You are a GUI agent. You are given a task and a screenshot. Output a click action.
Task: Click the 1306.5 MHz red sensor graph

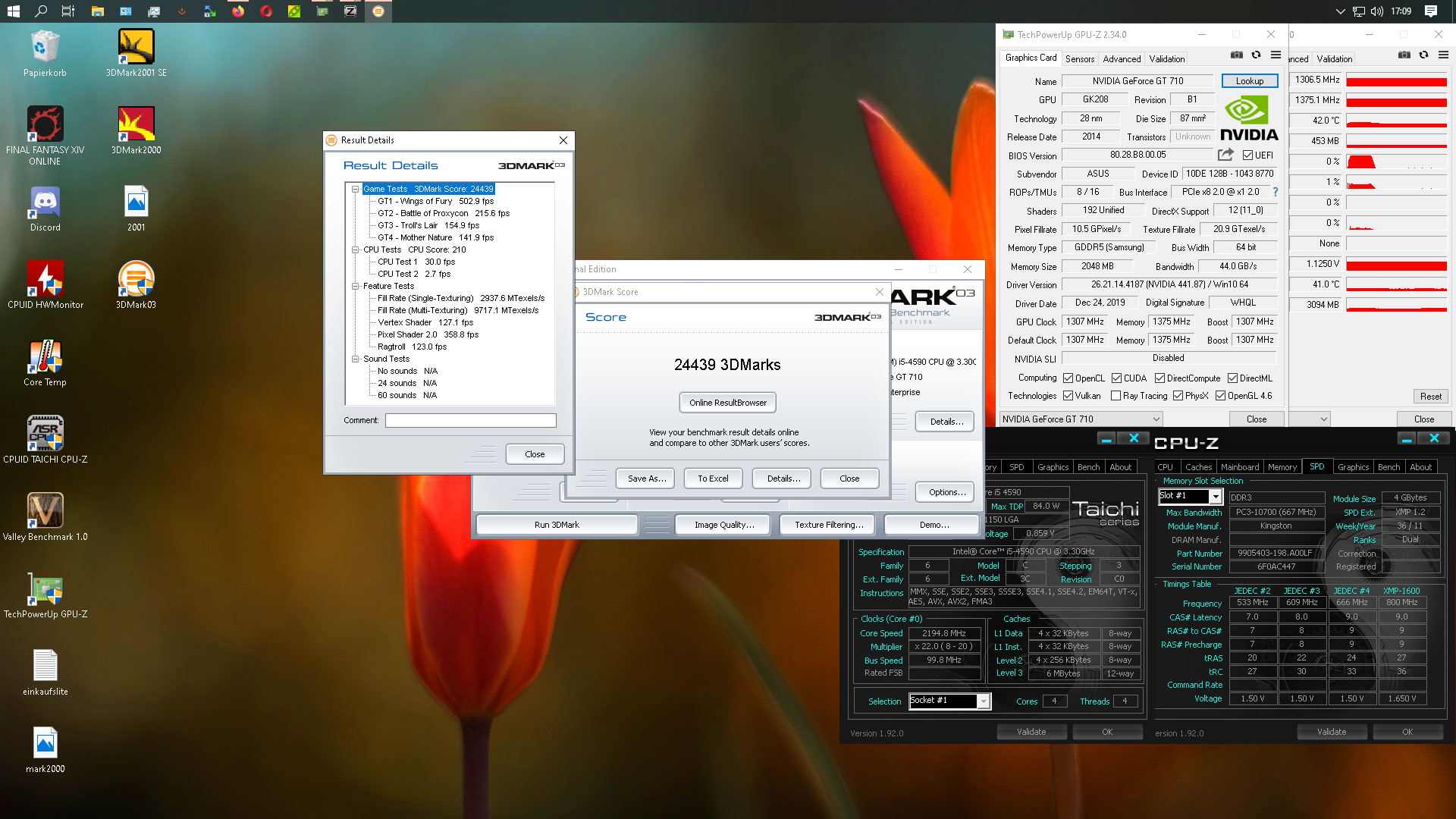click(1397, 80)
